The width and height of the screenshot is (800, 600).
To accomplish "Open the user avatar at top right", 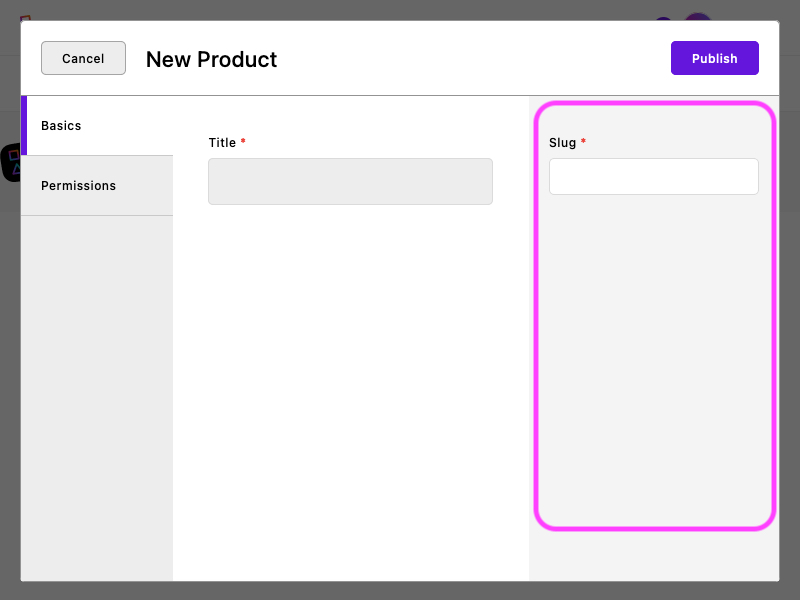I will (698, 17).
